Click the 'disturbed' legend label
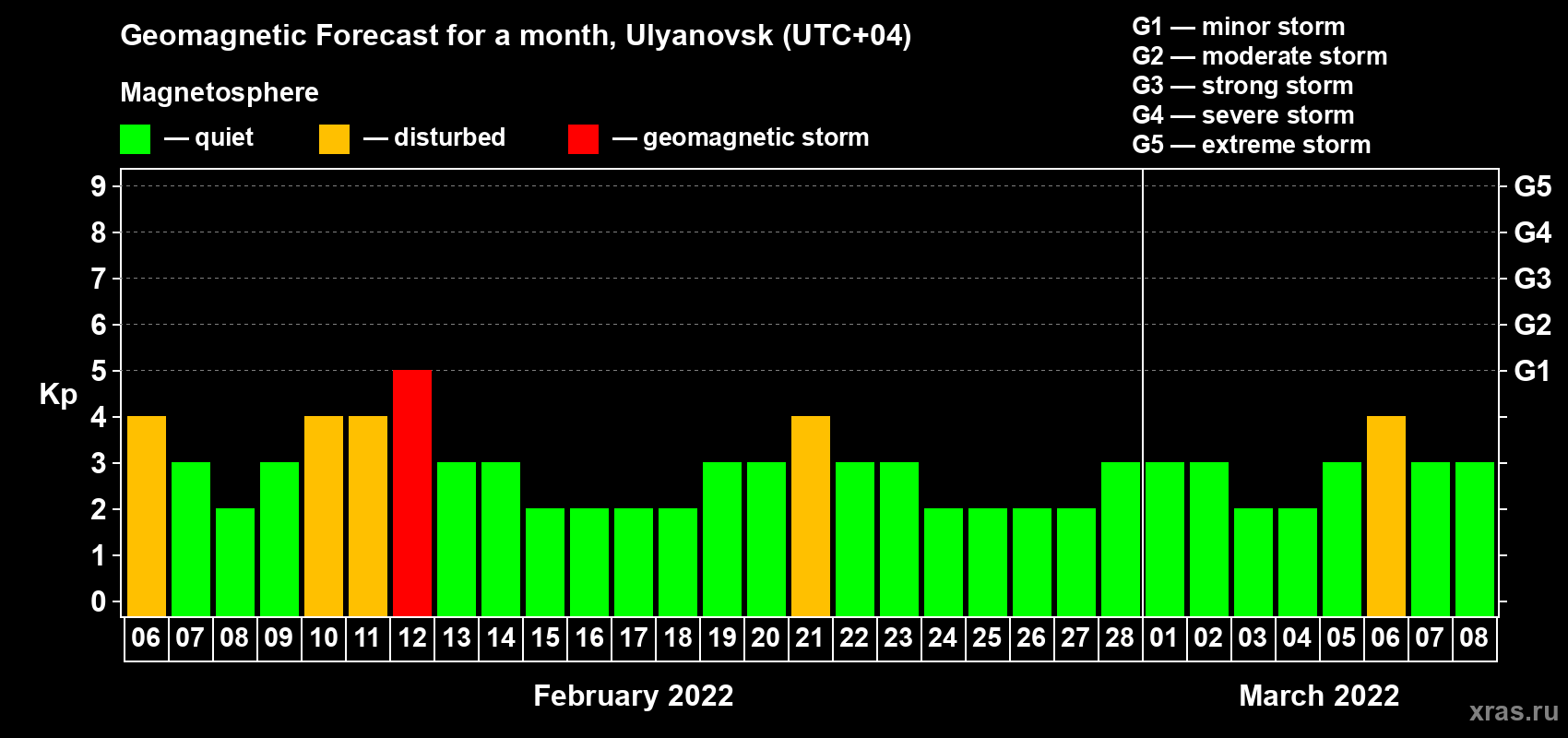This screenshot has width=1568, height=738. pos(449,137)
